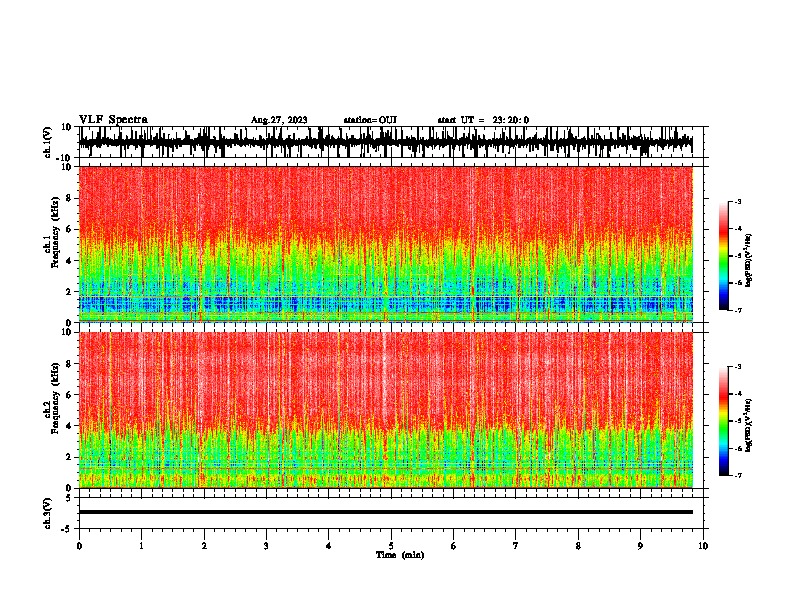
Task: Click the "-3" label on ch.1 color scale
Action: point(737,201)
